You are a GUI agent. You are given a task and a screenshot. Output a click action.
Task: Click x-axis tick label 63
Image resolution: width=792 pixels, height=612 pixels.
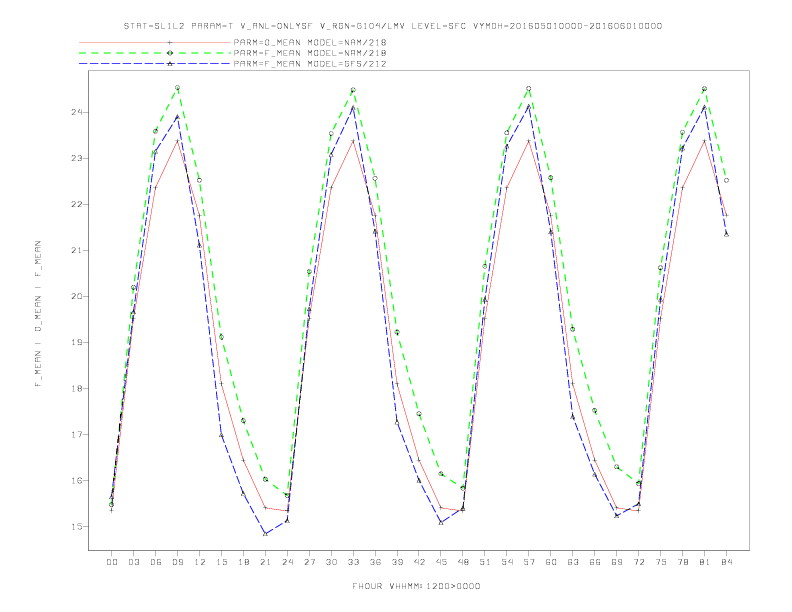pyautogui.click(x=573, y=562)
